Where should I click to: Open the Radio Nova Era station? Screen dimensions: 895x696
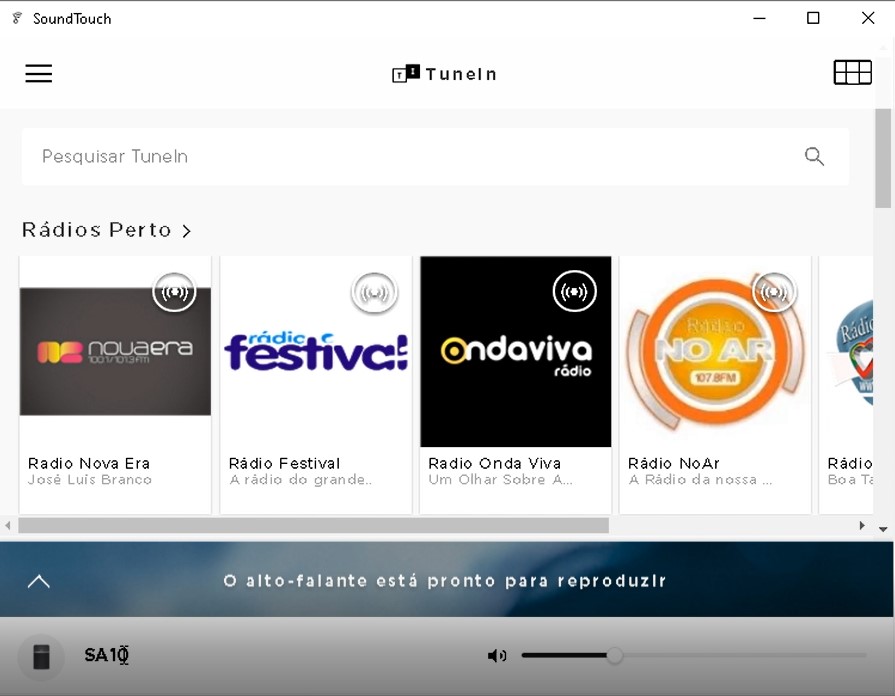pyautogui.click(x=89, y=463)
